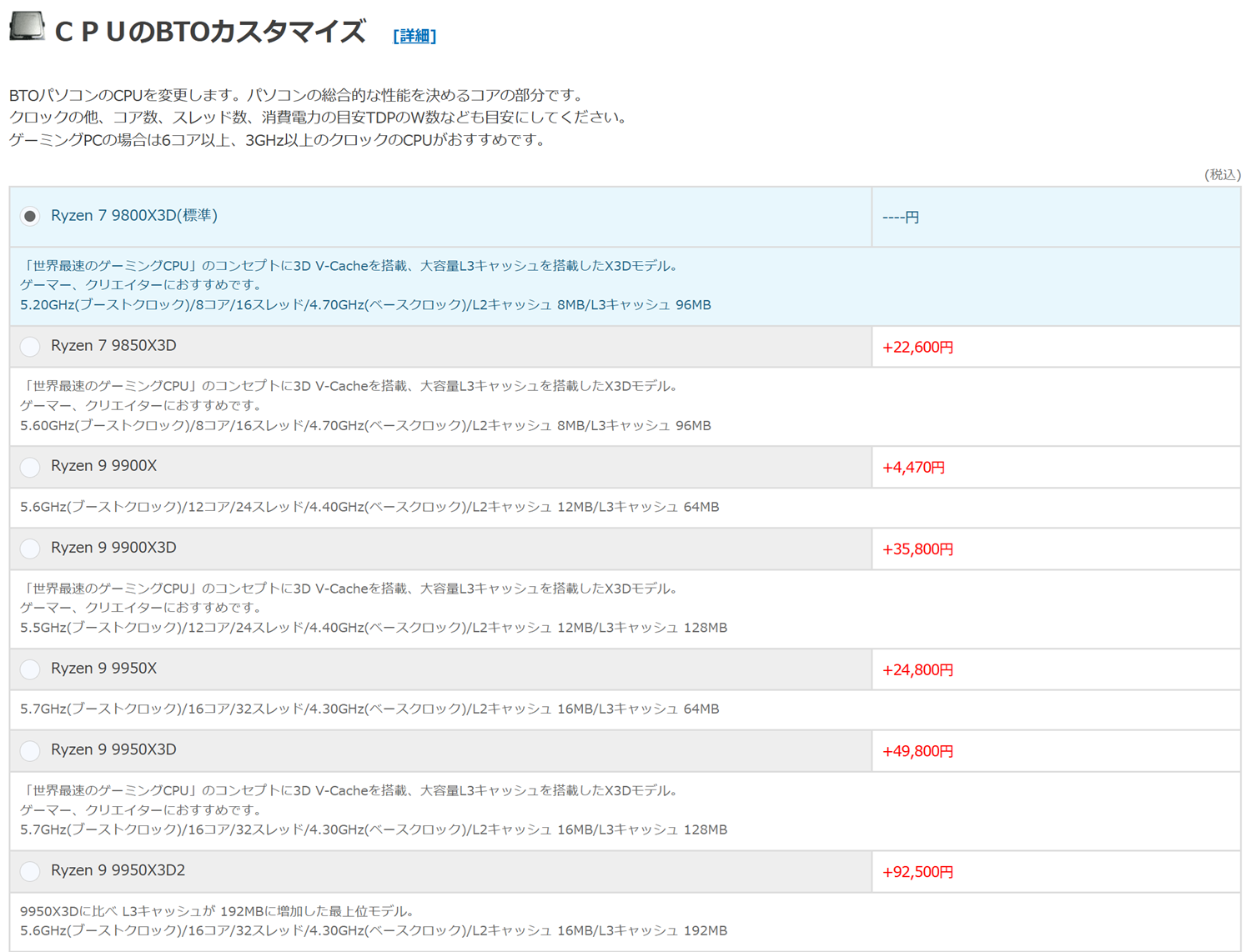Viewport: 1251px width, 952px height.
Task: Click the +4,470円 price
Action: point(913,467)
